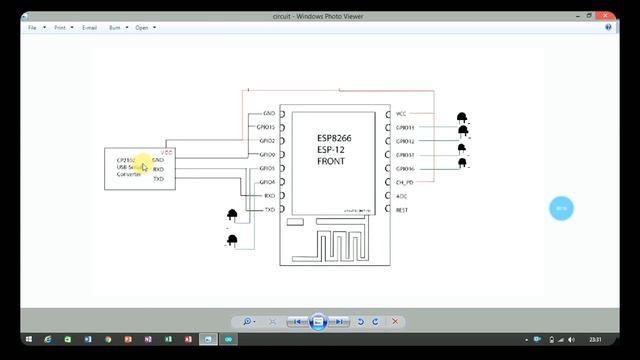This screenshot has height=360, width=640.
Task: Rotate the image clockwise
Action: tap(376, 322)
